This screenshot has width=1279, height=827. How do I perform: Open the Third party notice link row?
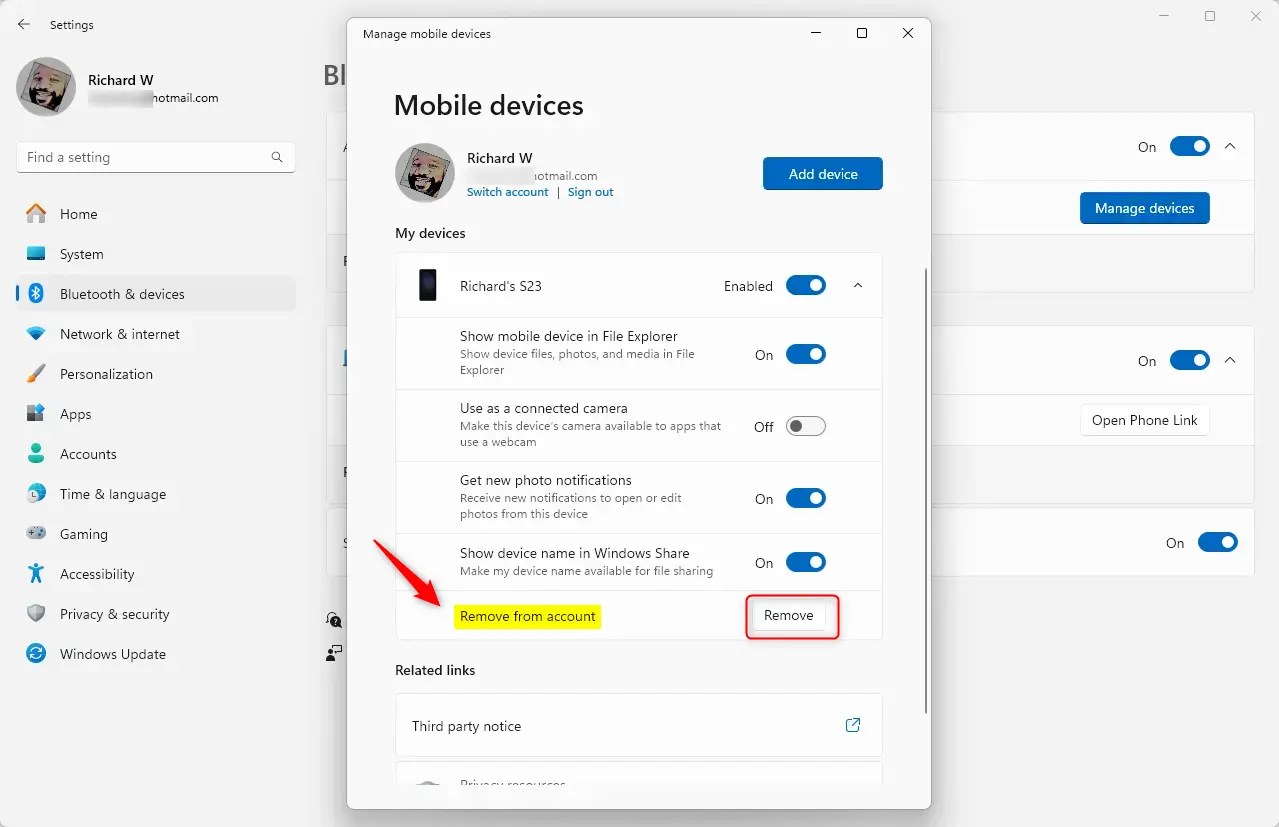(x=639, y=726)
